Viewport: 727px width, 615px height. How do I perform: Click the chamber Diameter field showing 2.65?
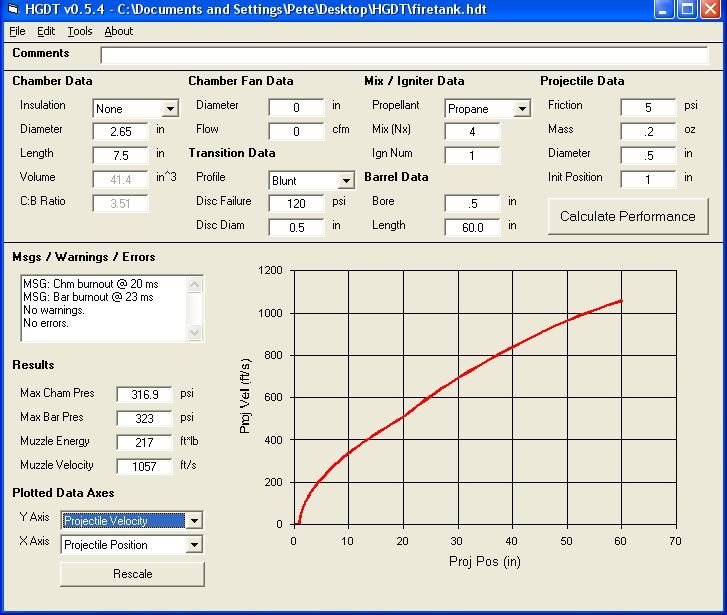121,132
